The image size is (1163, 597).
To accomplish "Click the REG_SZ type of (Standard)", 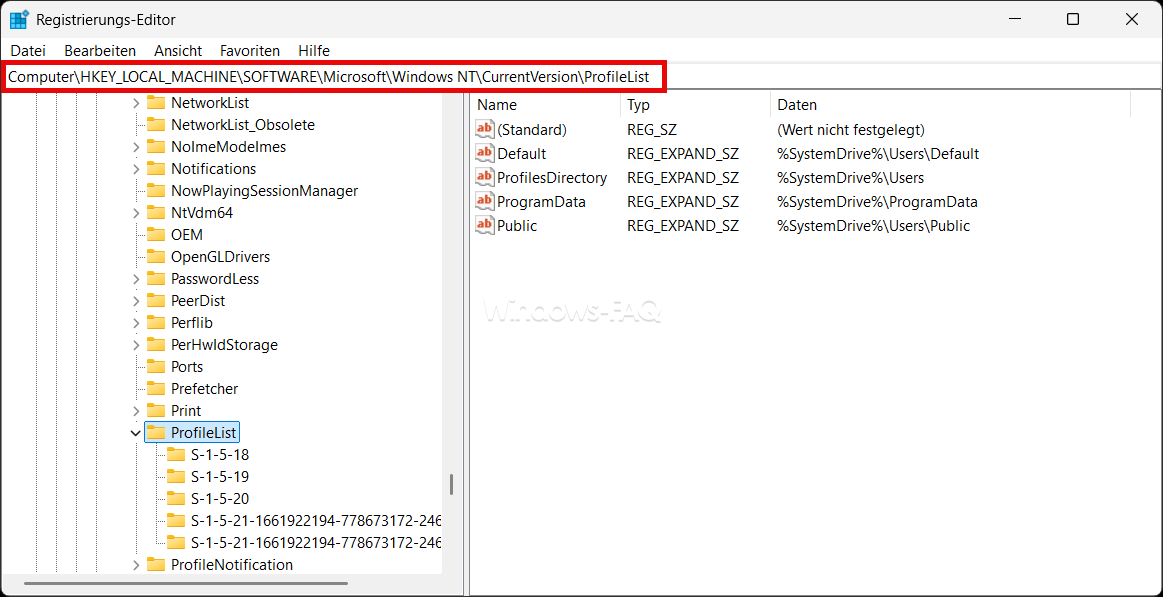I will click(x=652, y=130).
